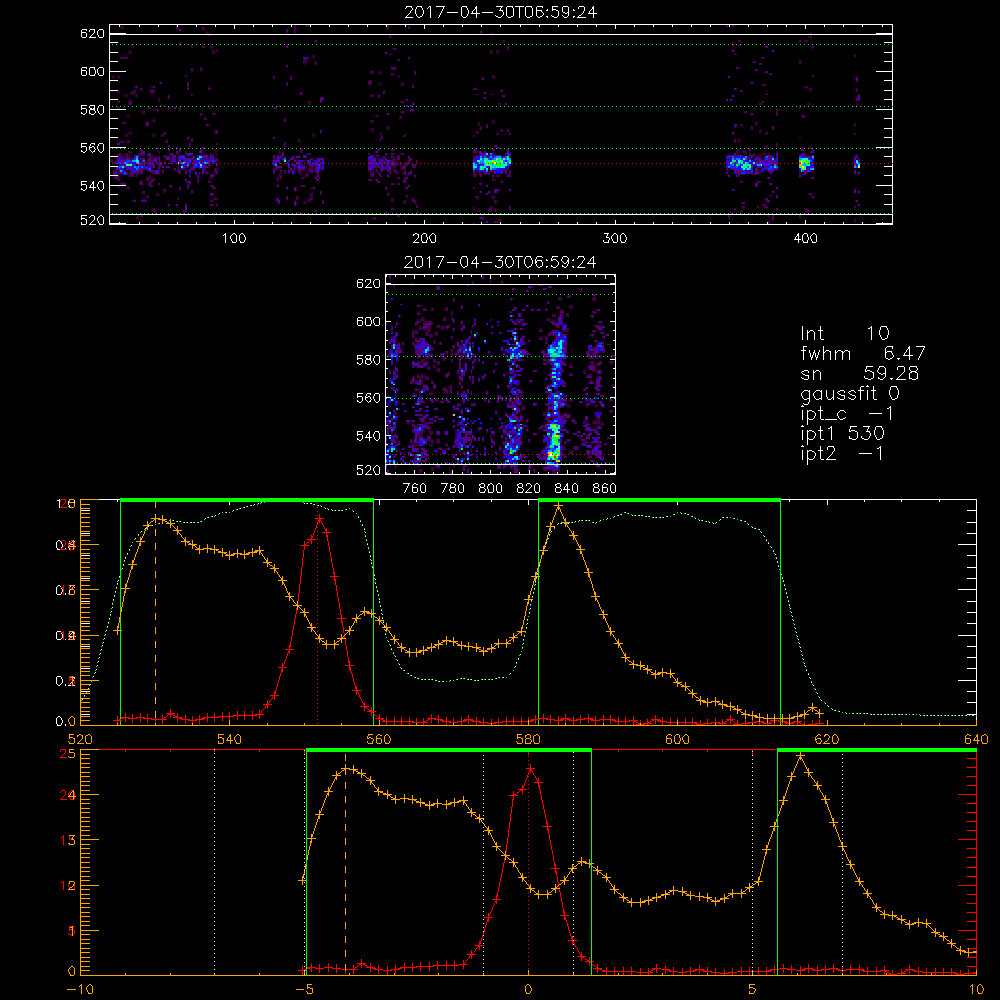Click the orange curve's tallest peak near 584
This screenshot has height=1000, width=1000.
(559, 507)
